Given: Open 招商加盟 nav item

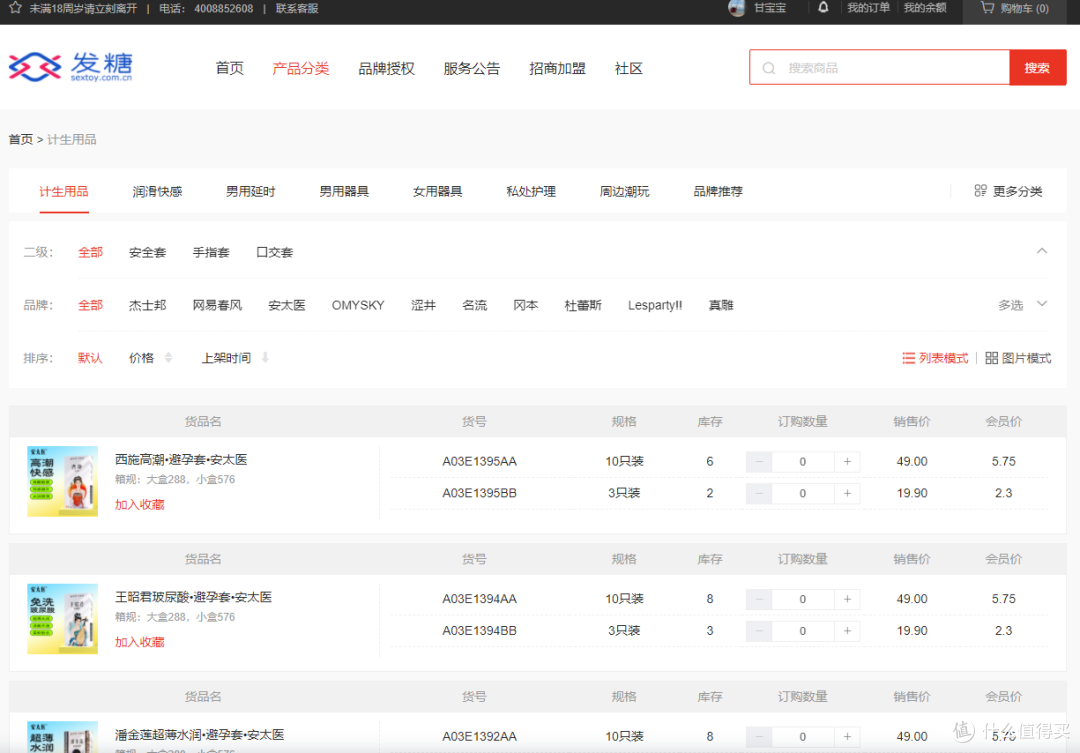Looking at the screenshot, I should [557, 68].
